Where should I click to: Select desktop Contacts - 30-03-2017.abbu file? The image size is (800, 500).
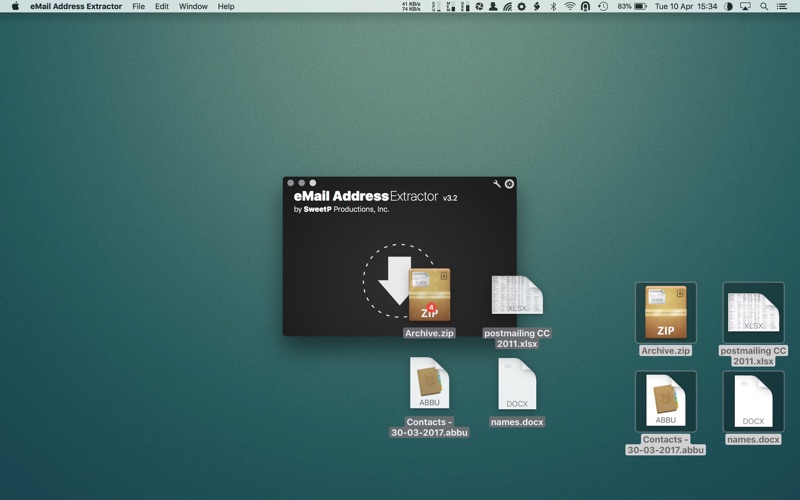(x=666, y=401)
